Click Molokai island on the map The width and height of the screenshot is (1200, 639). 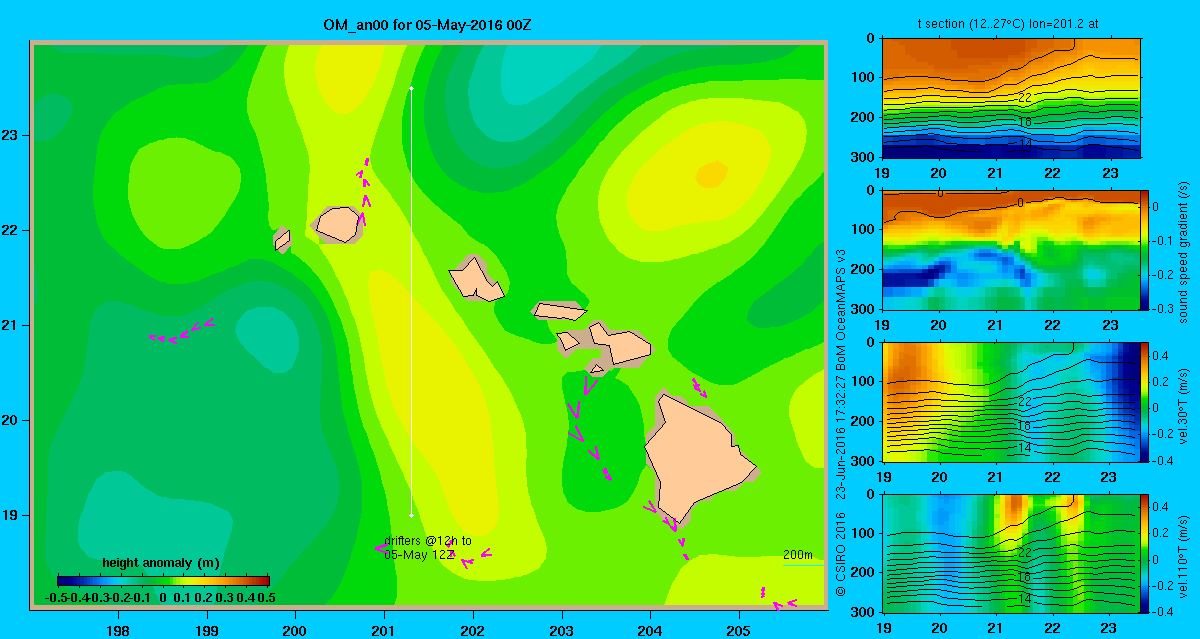coord(558,311)
